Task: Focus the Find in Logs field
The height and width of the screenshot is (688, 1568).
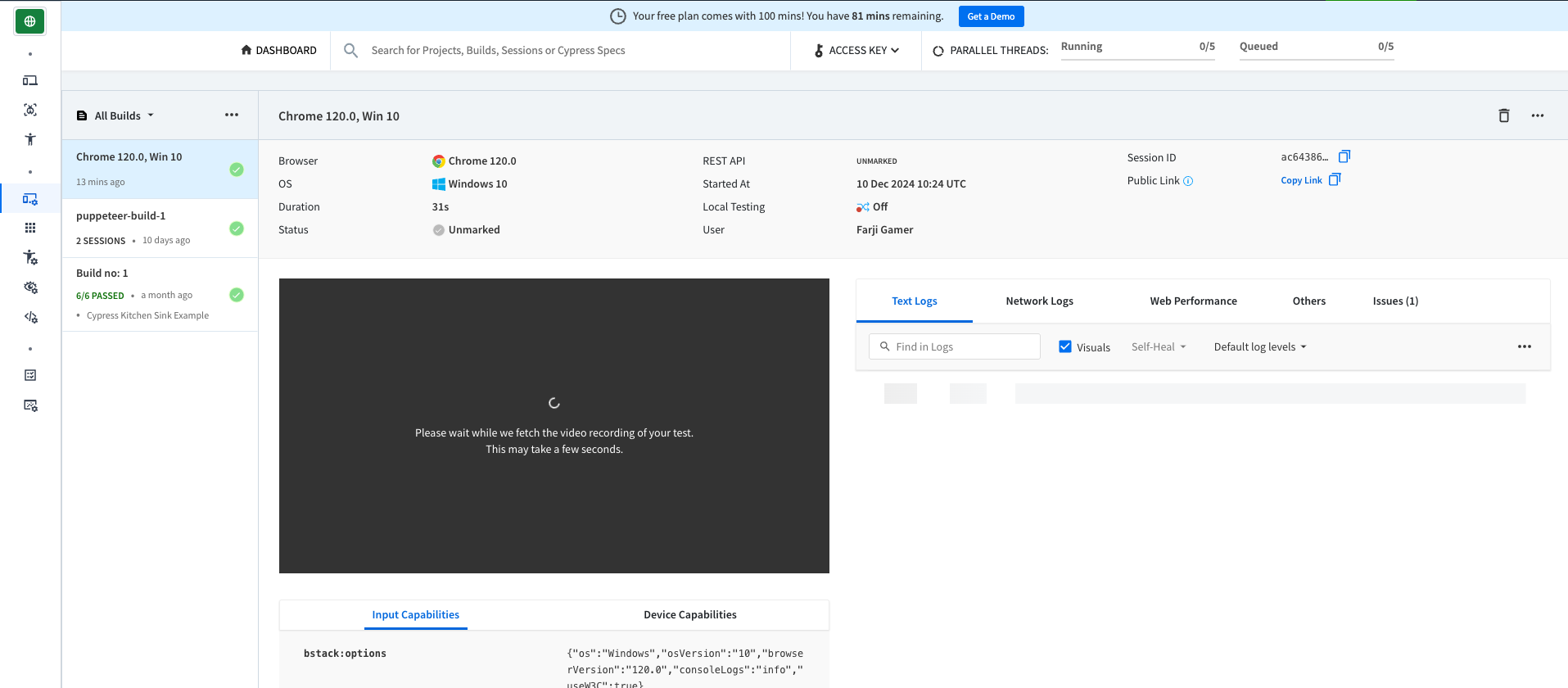Action: pyautogui.click(x=955, y=346)
